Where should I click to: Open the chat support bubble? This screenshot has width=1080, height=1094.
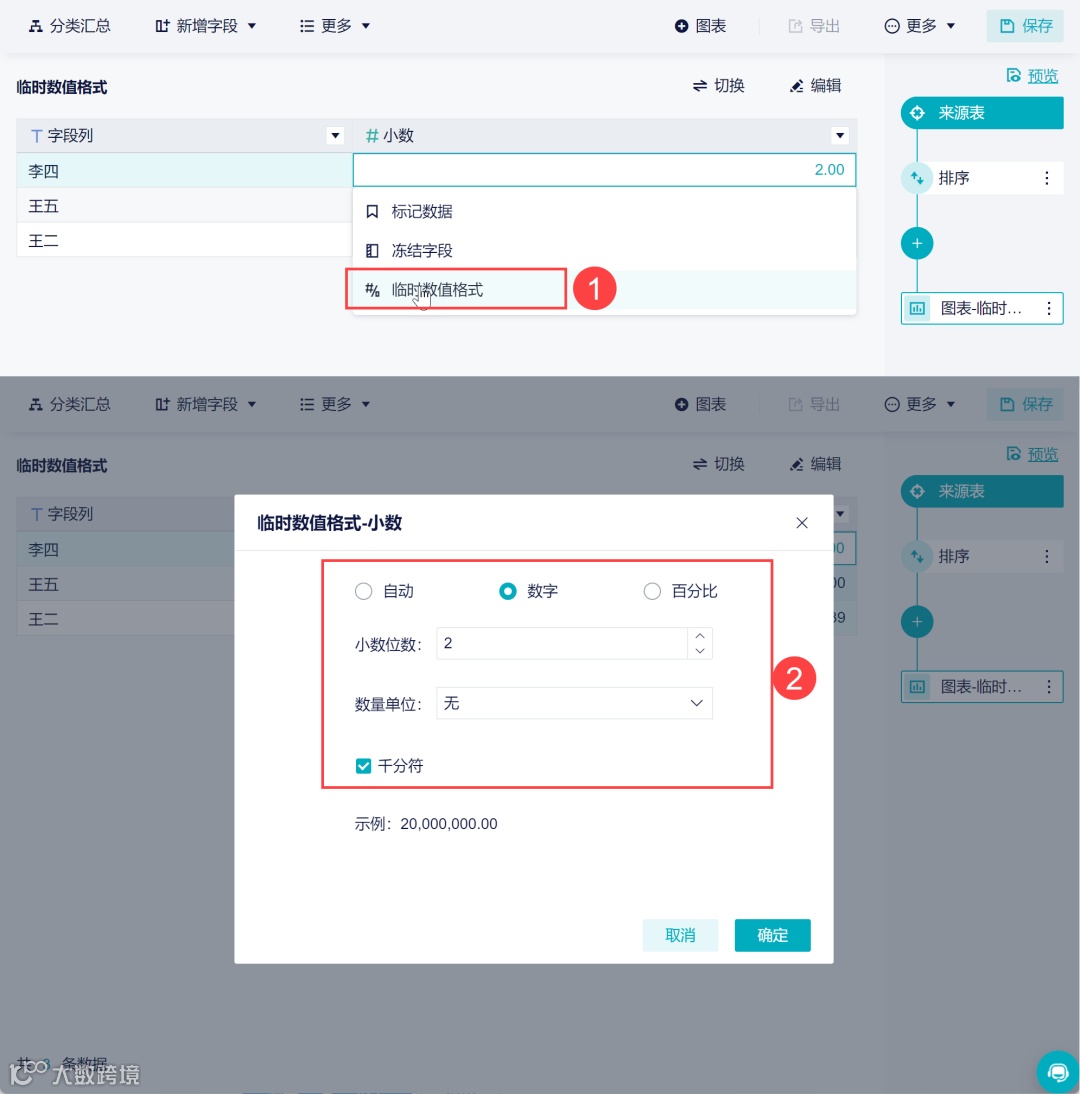coord(1058,1071)
